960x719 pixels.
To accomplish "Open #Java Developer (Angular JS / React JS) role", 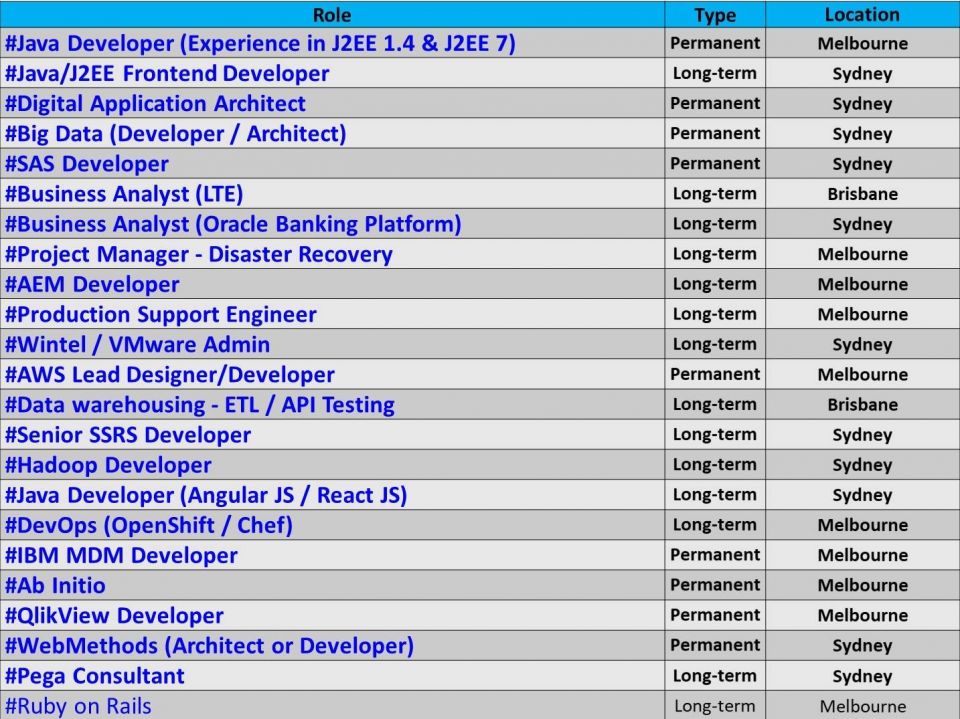I will pyautogui.click(x=206, y=495).
